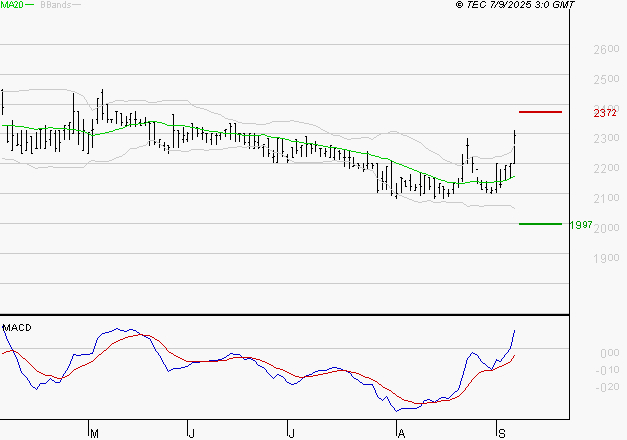Image resolution: width=627 pixels, height=440 pixels.
Task: Click the blue MACD line's latest peak
Action: click(x=514, y=331)
